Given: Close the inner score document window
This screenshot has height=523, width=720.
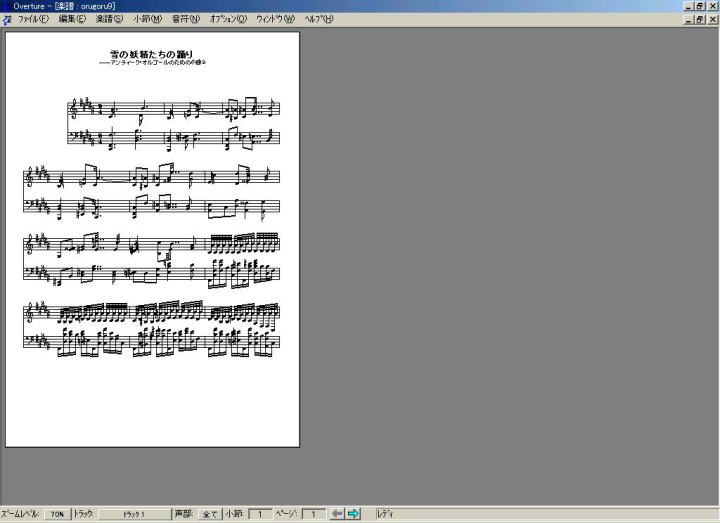Looking at the screenshot, I should click(712, 19).
